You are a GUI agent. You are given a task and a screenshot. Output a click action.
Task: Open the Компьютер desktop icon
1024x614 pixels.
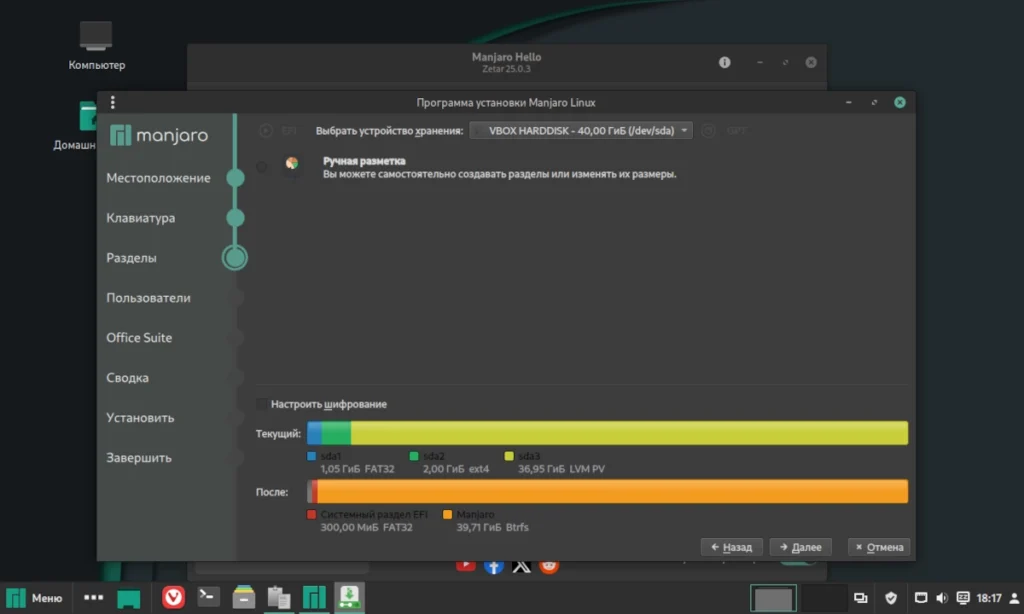point(96,45)
